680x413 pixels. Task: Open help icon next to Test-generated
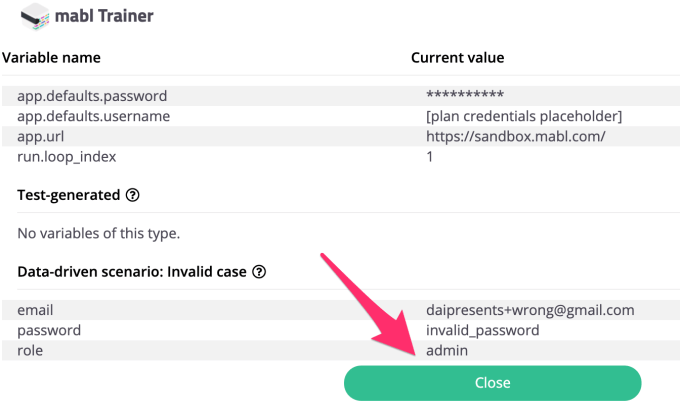[133, 194]
